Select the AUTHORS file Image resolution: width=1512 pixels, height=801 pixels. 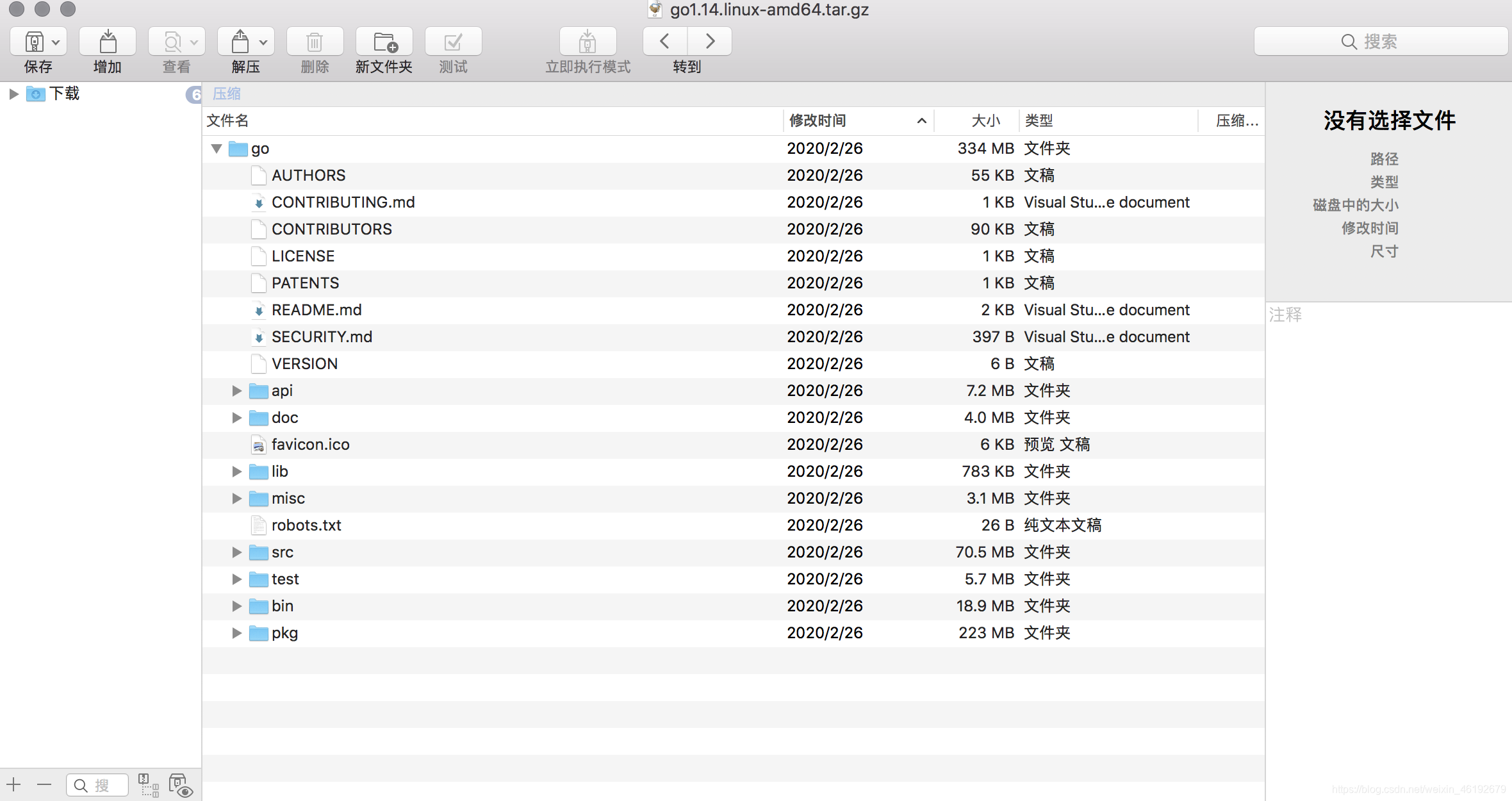tap(734, 176)
